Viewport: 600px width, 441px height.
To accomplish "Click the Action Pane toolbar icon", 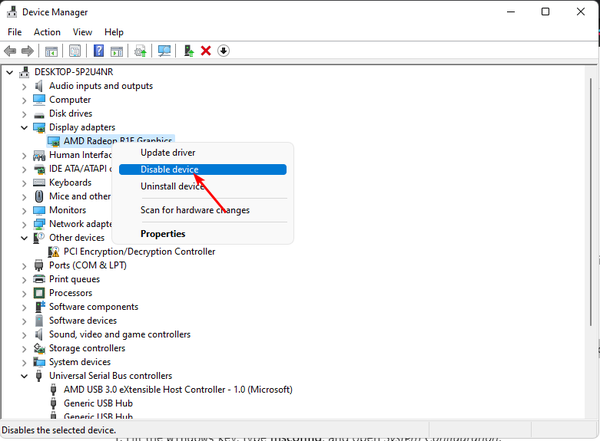I will [116, 51].
